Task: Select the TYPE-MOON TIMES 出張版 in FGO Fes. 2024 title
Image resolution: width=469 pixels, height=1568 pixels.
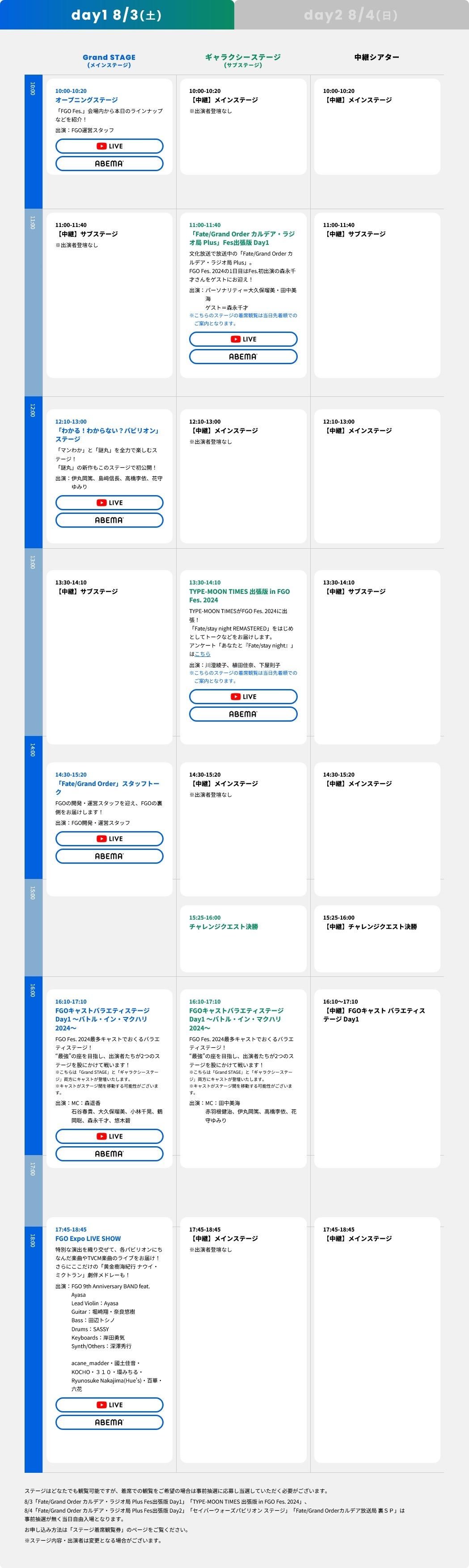Action: 239,595
